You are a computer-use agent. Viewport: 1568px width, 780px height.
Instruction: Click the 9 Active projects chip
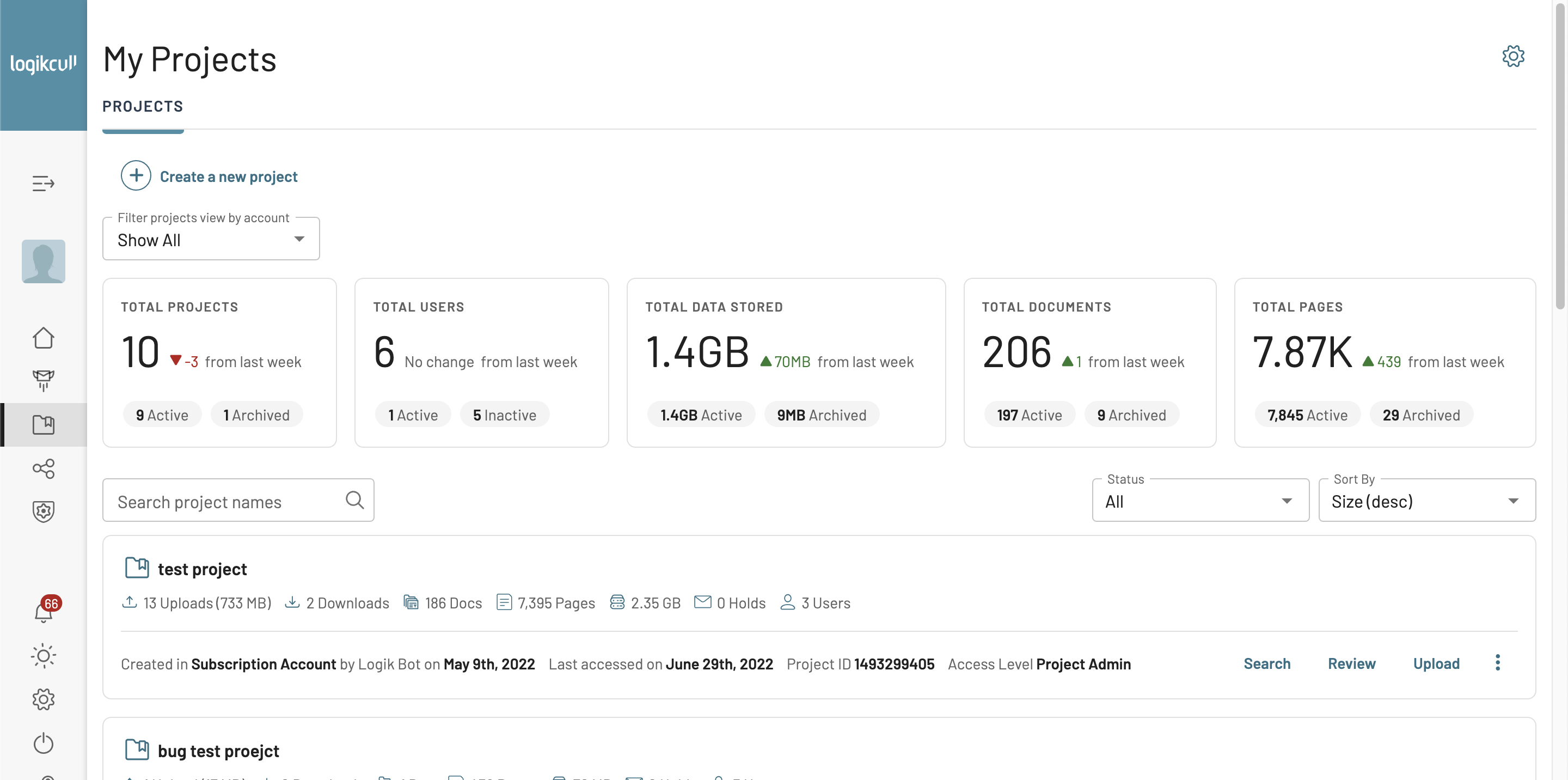coord(162,415)
